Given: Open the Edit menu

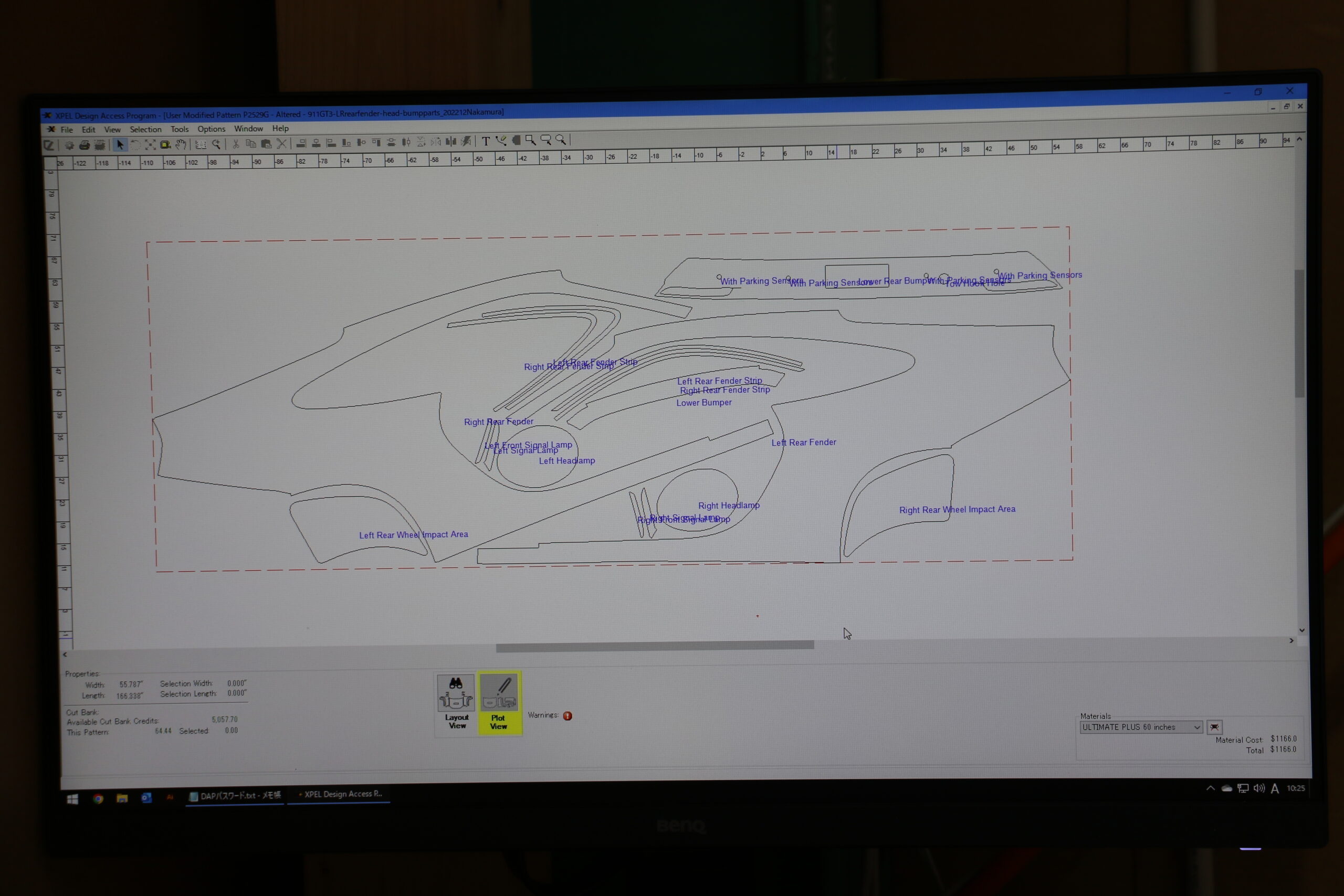Looking at the screenshot, I should coord(89,130).
